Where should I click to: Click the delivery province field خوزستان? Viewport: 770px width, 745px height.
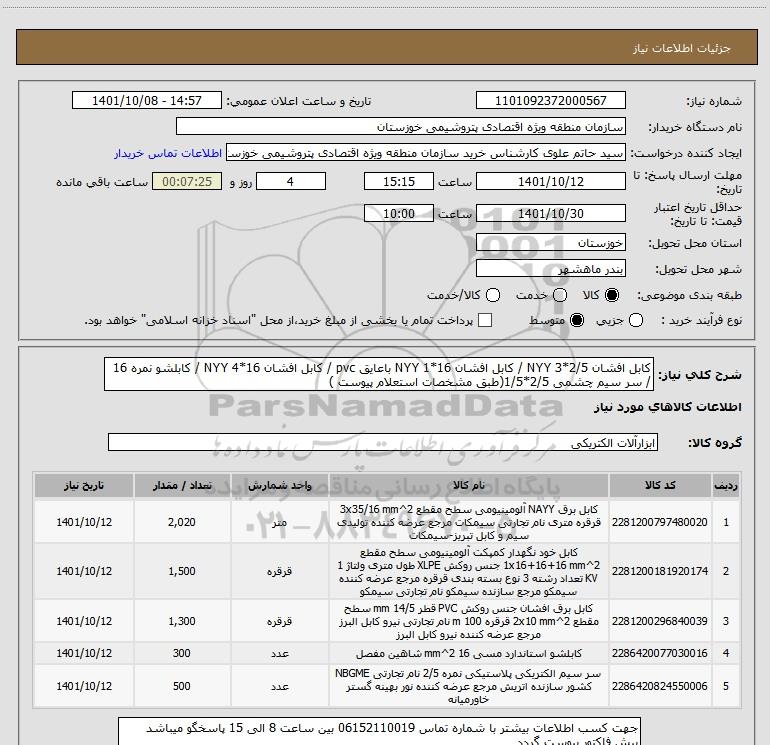click(x=550, y=243)
